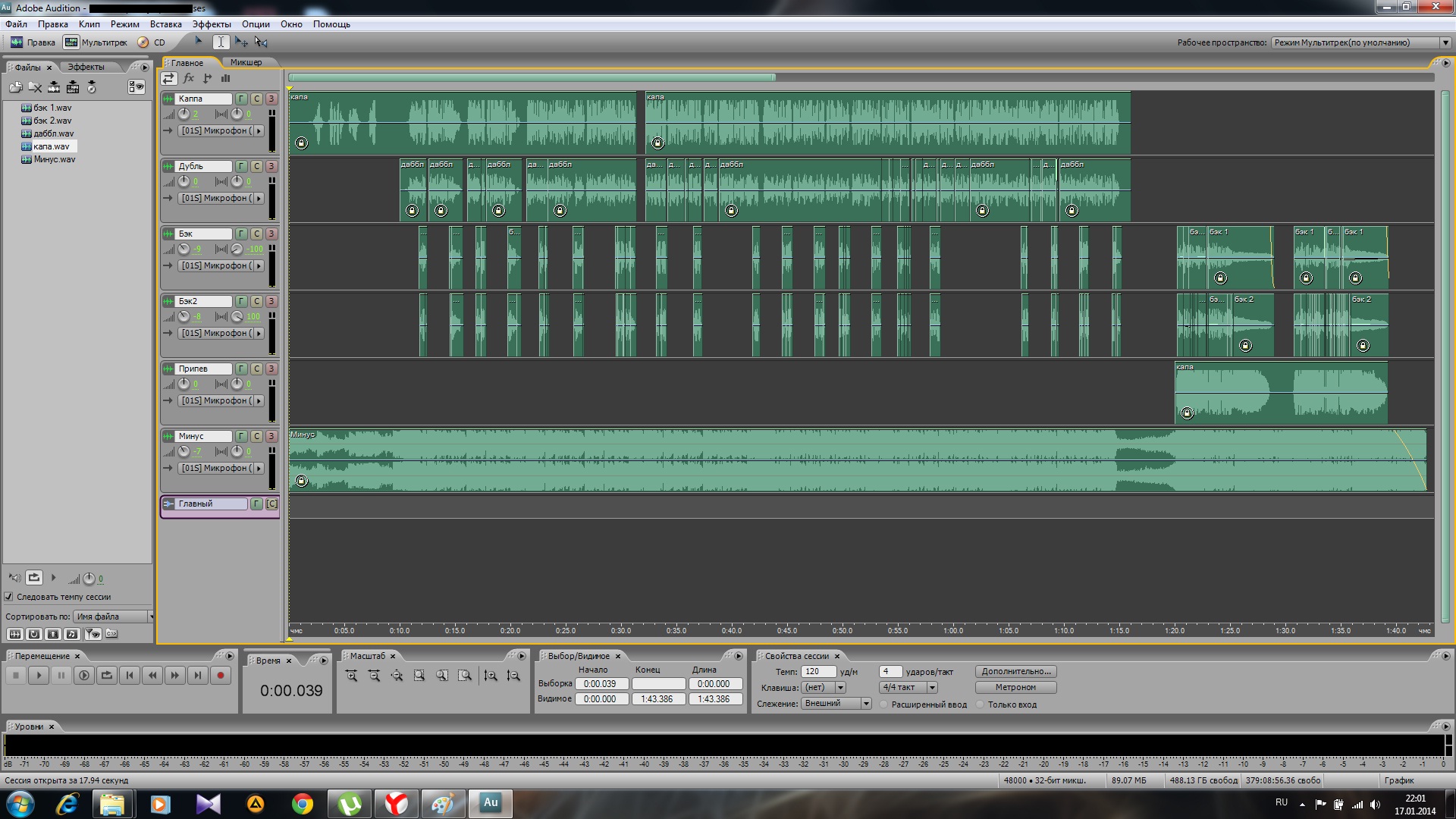Expand the Минус track input Микрофон dropdown

coord(259,469)
